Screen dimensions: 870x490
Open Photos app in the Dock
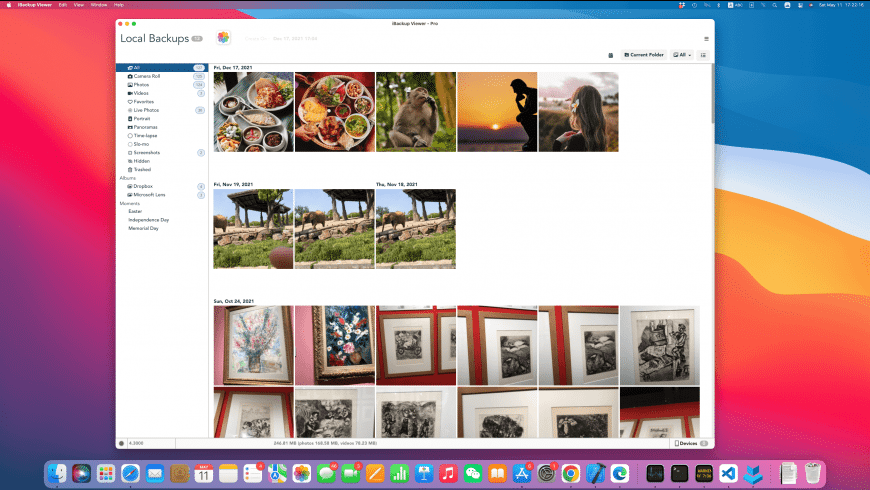point(301,473)
